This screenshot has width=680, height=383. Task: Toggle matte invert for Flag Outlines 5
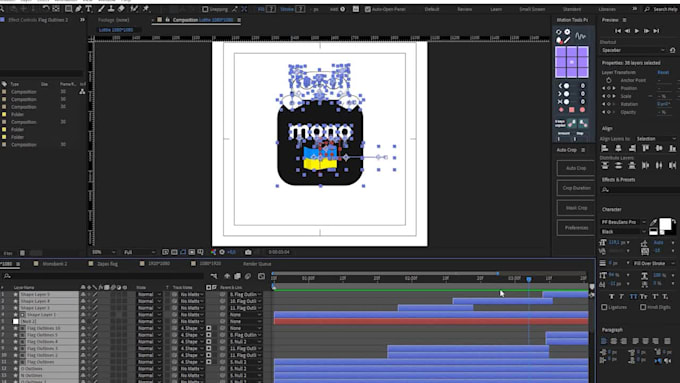[209, 335]
